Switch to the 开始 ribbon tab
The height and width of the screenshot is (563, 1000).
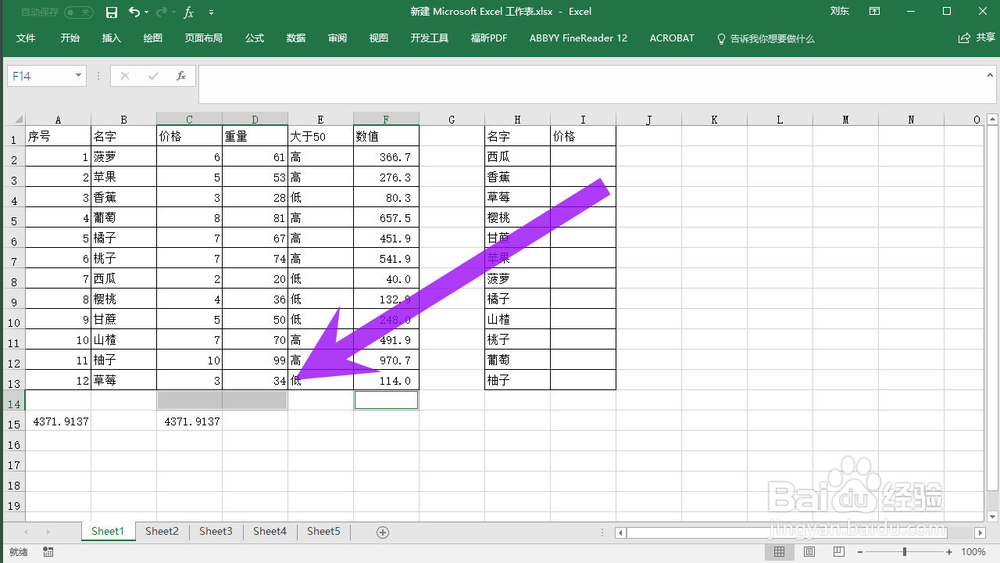tap(70, 38)
